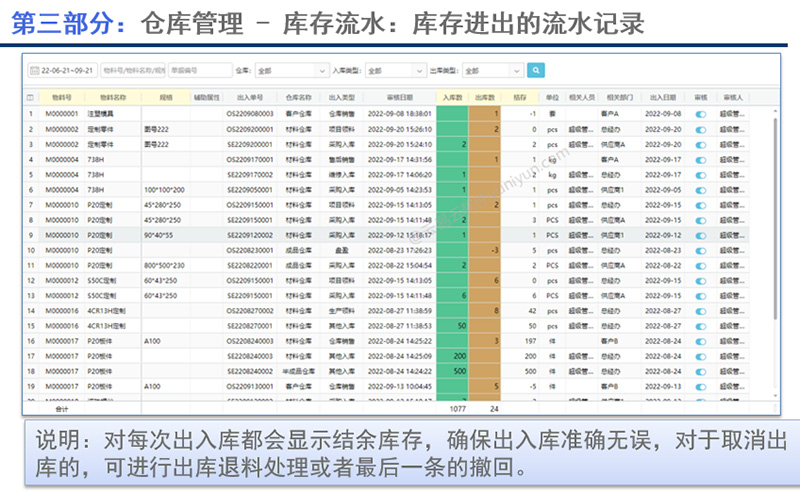Click the date range field 22-06-21~09-21
The image size is (800, 492).
pos(62,70)
